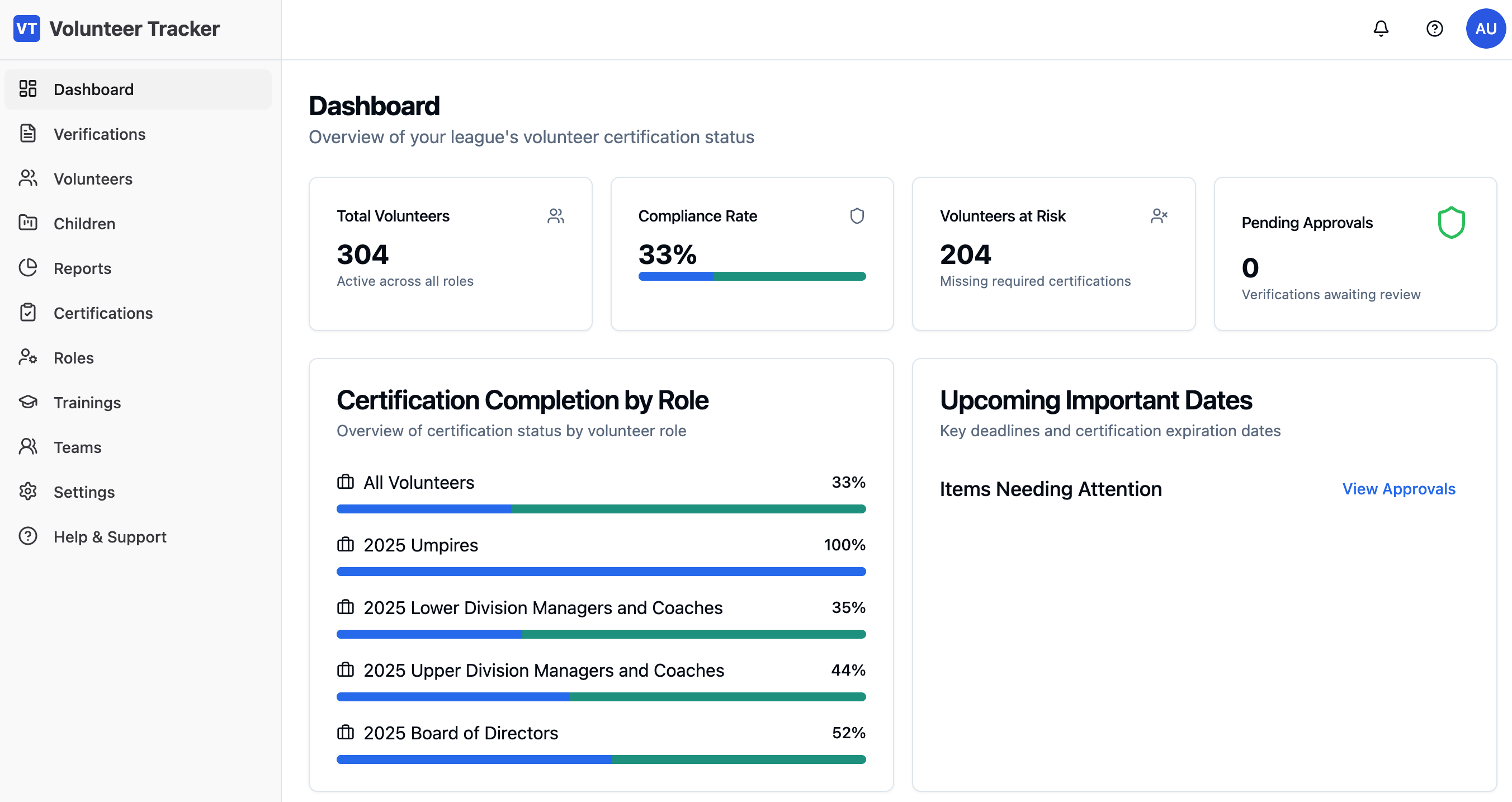Click the 2025 Board of Directors progress bar

pos(601,759)
